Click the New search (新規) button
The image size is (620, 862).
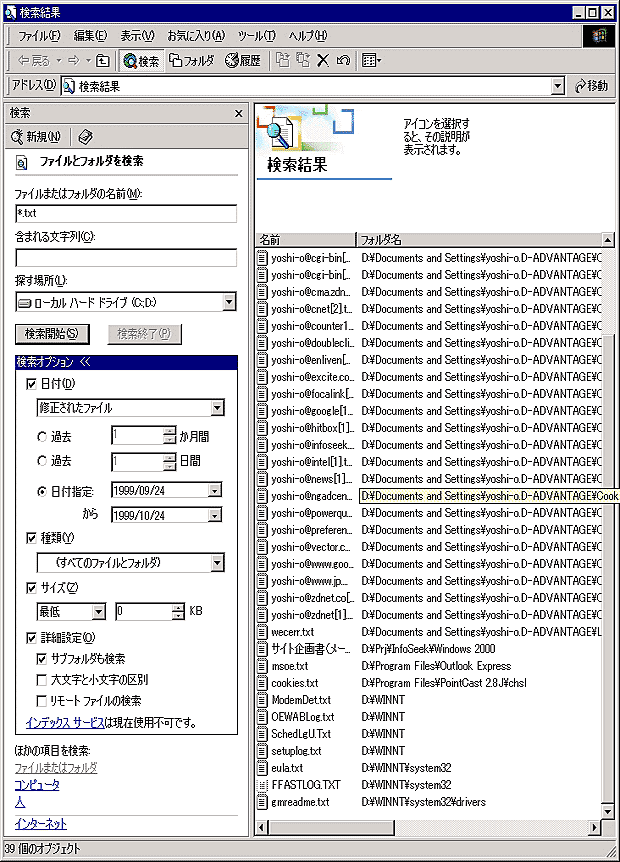pos(36,136)
